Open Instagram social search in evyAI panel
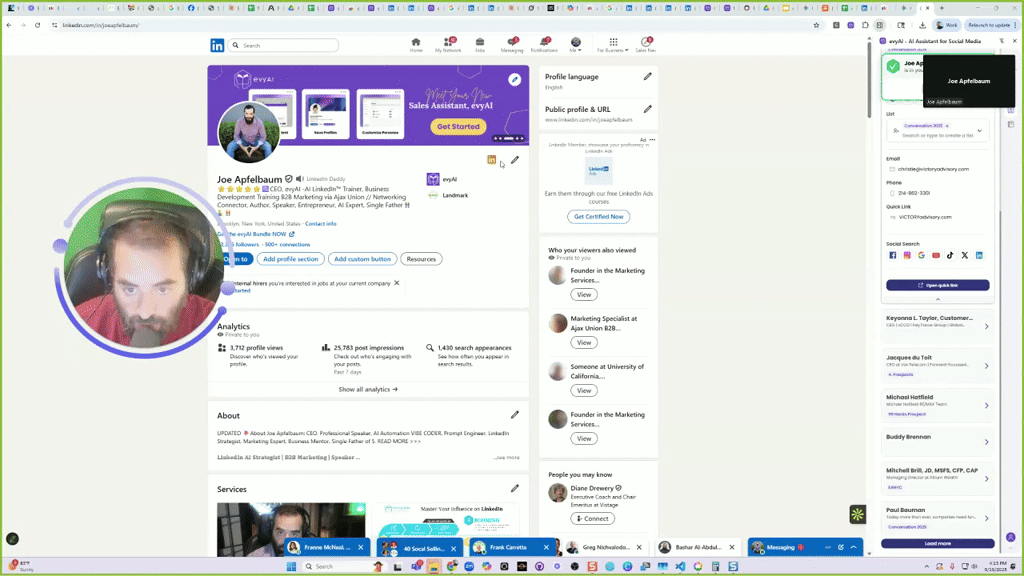This screenshot has width=1024, height=576. point(907,255)
